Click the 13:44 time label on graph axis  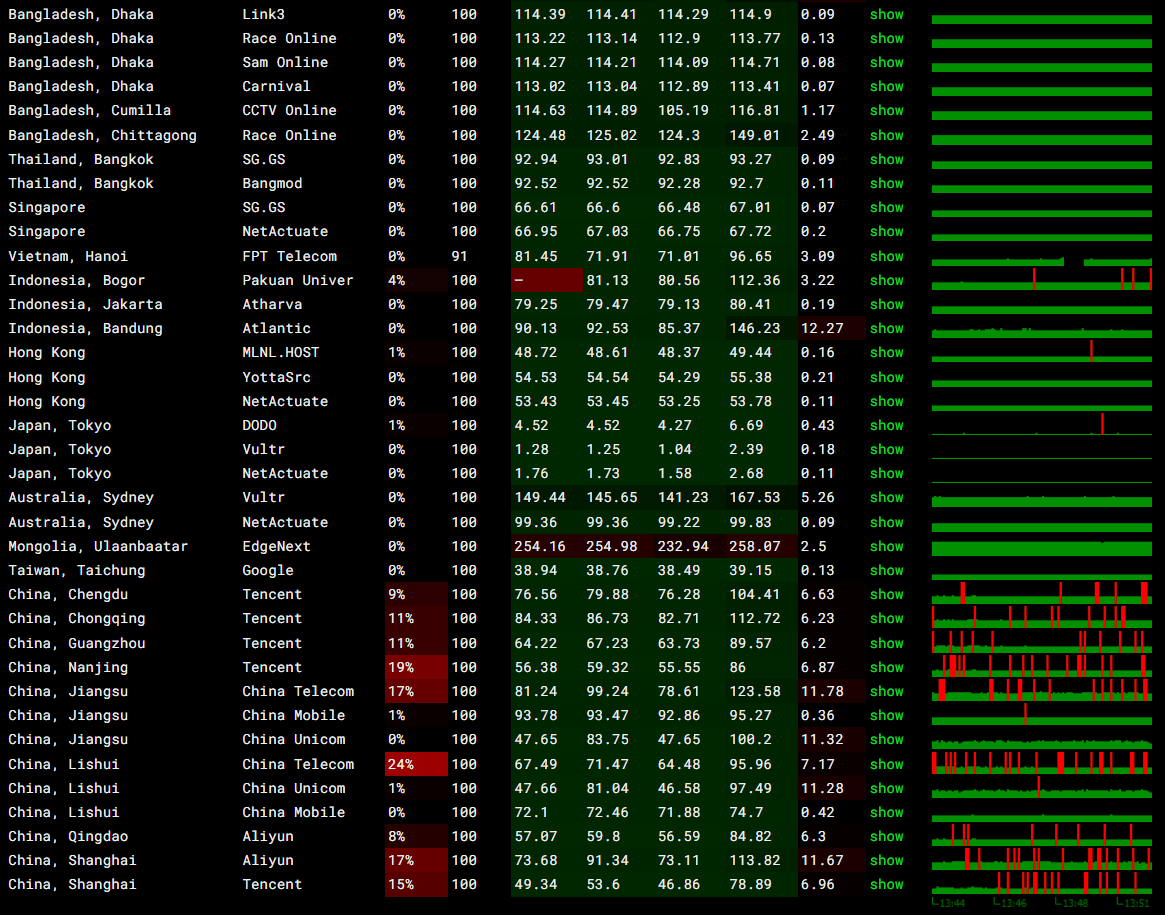(952, 903)
